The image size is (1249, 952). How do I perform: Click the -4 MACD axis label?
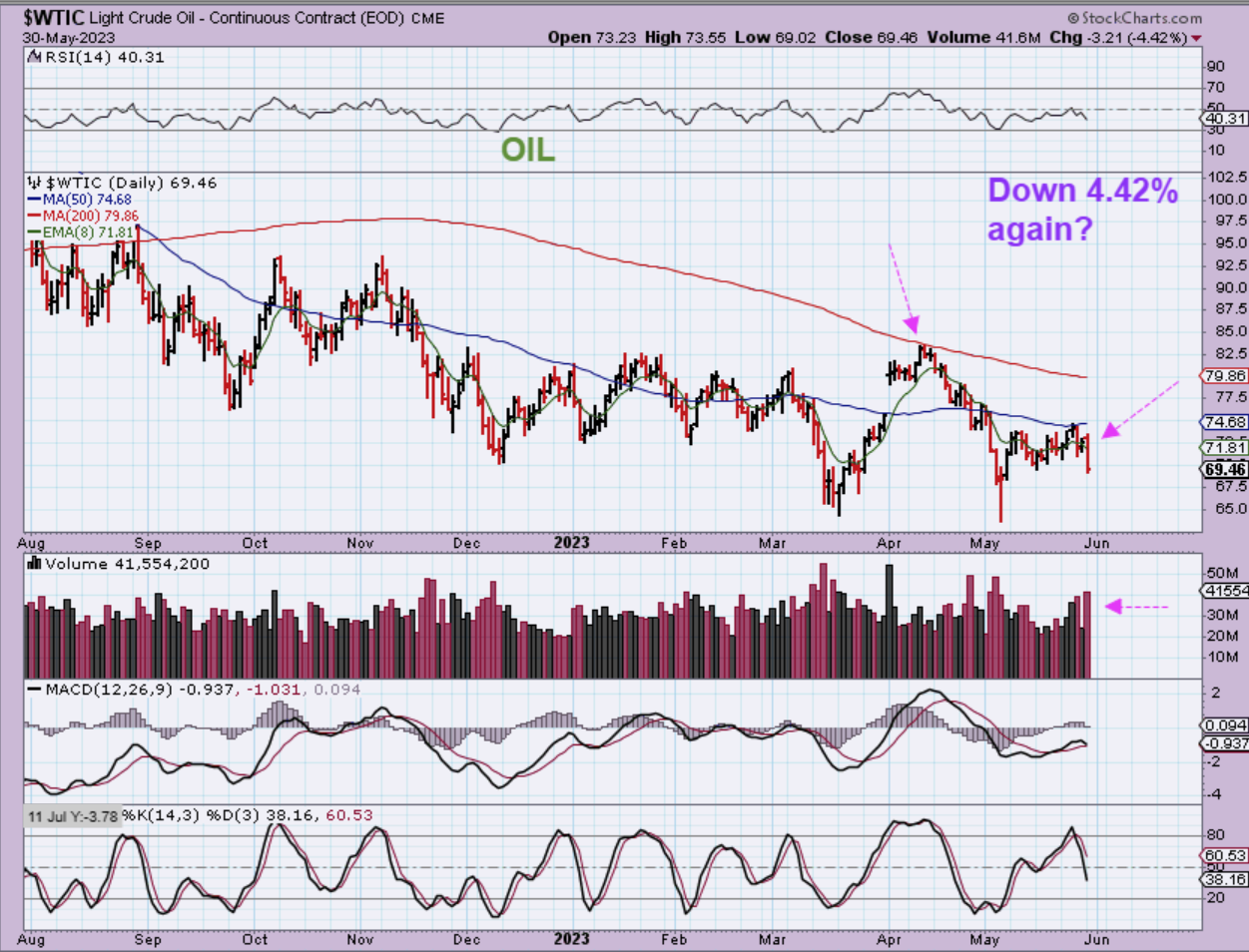coord(1215,794)
